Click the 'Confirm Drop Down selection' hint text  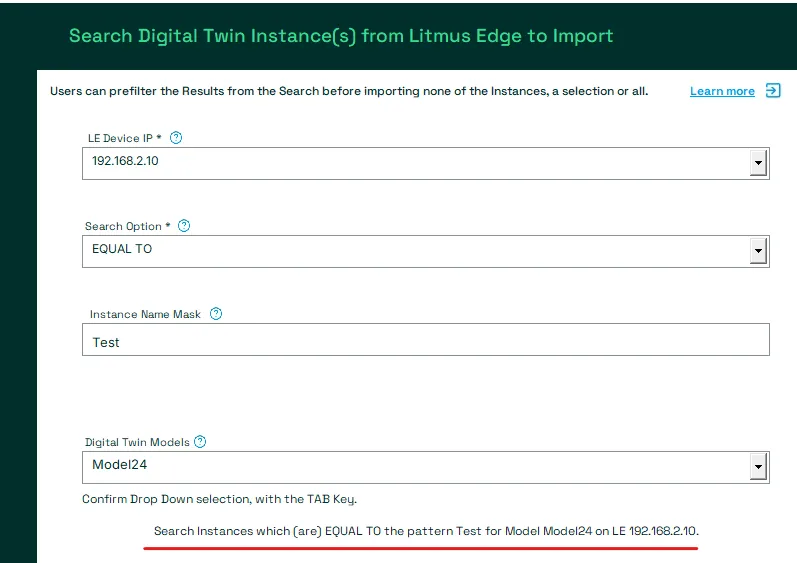(x=220, y=499)
